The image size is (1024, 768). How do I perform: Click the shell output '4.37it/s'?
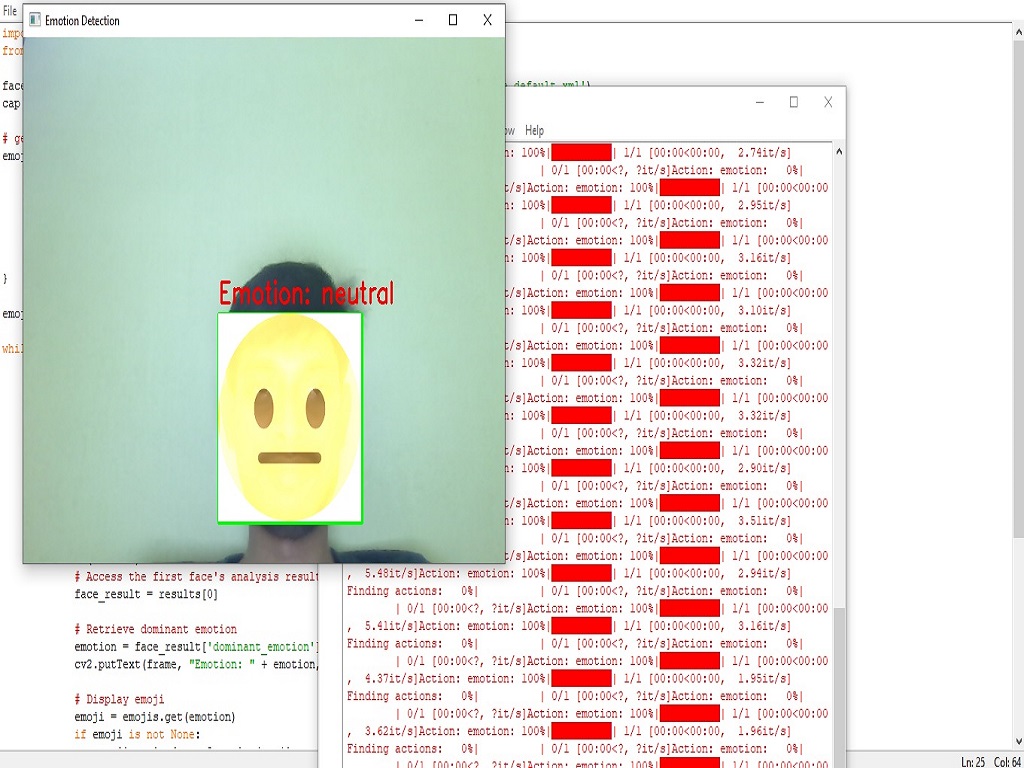392,679
